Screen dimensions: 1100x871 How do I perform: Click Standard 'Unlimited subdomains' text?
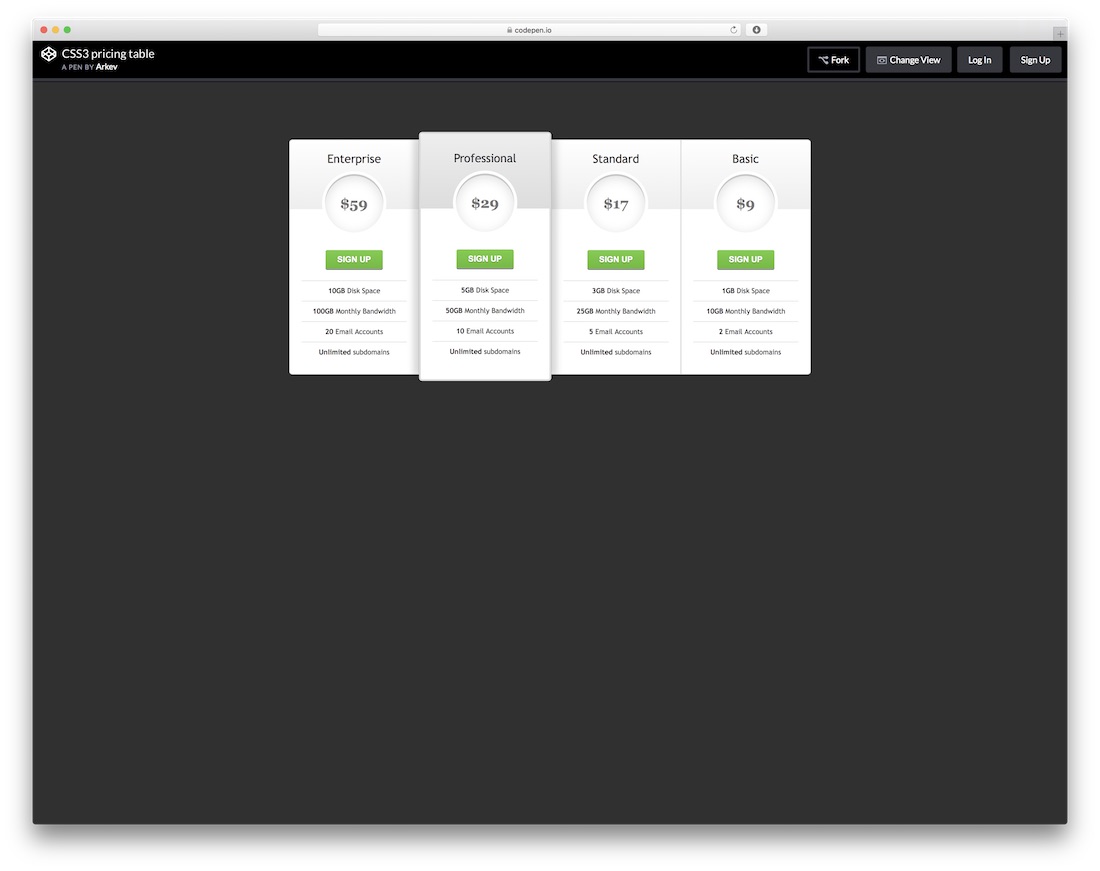(x=616, y=352)
